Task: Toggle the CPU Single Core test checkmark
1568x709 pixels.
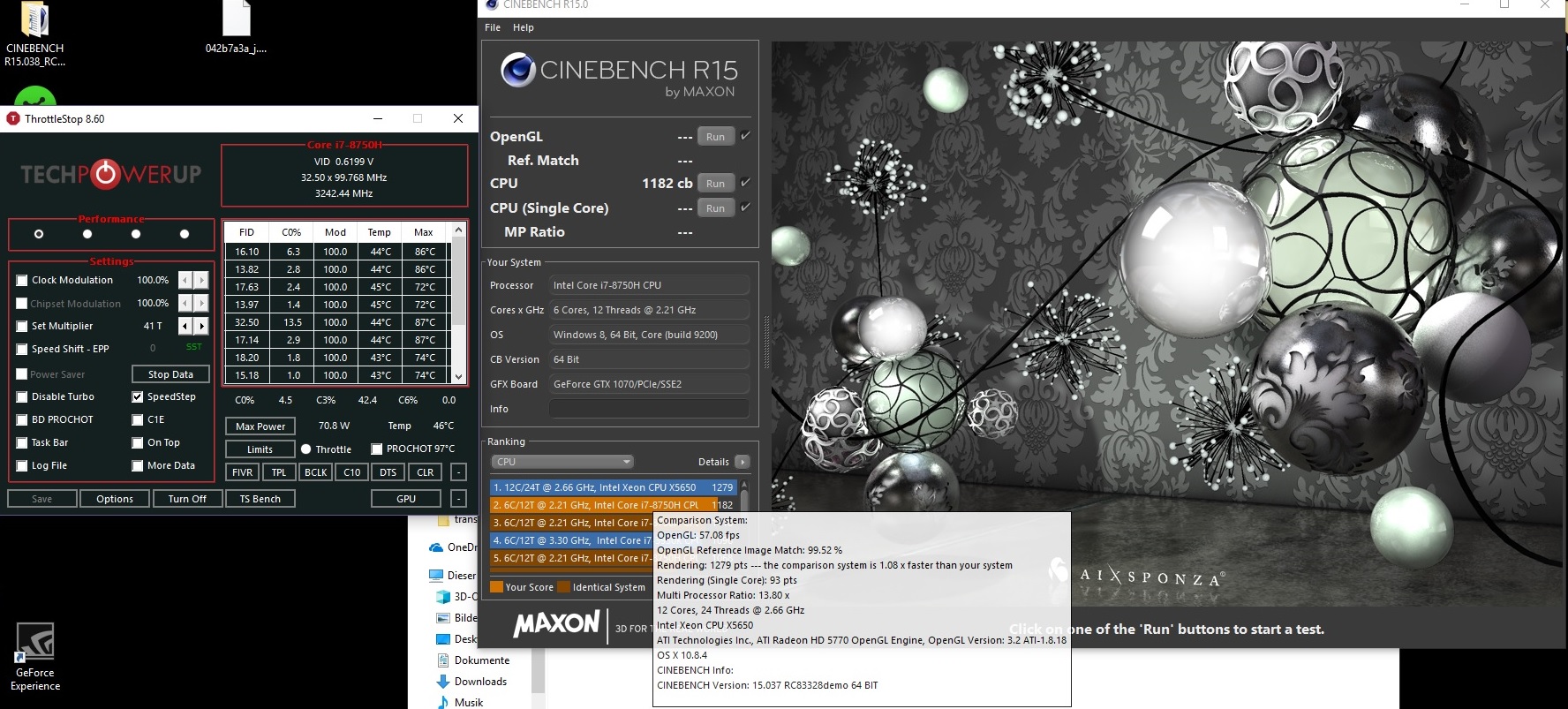Action: click(x=746, y=207)
